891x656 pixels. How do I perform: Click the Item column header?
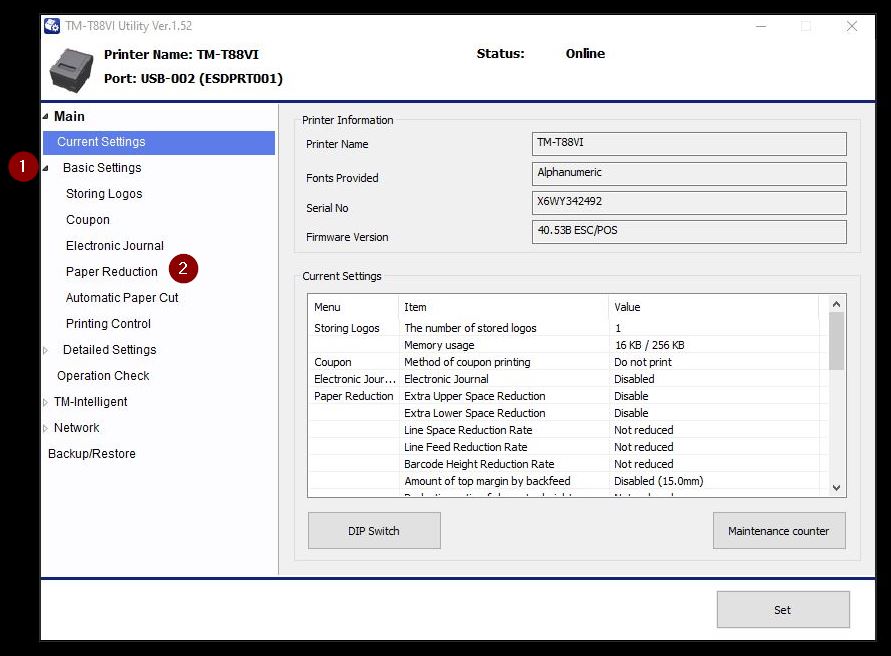pos(503,307)
